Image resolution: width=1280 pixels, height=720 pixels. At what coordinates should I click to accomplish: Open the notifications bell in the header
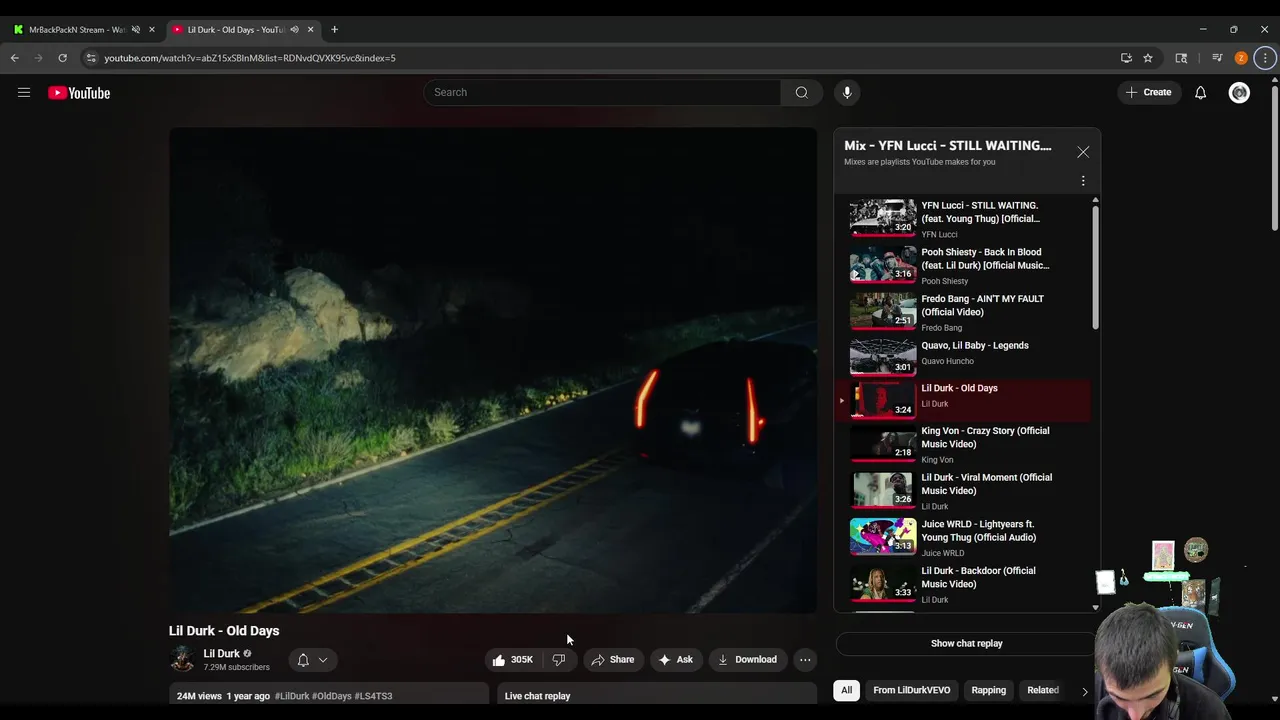point(1200,93)
